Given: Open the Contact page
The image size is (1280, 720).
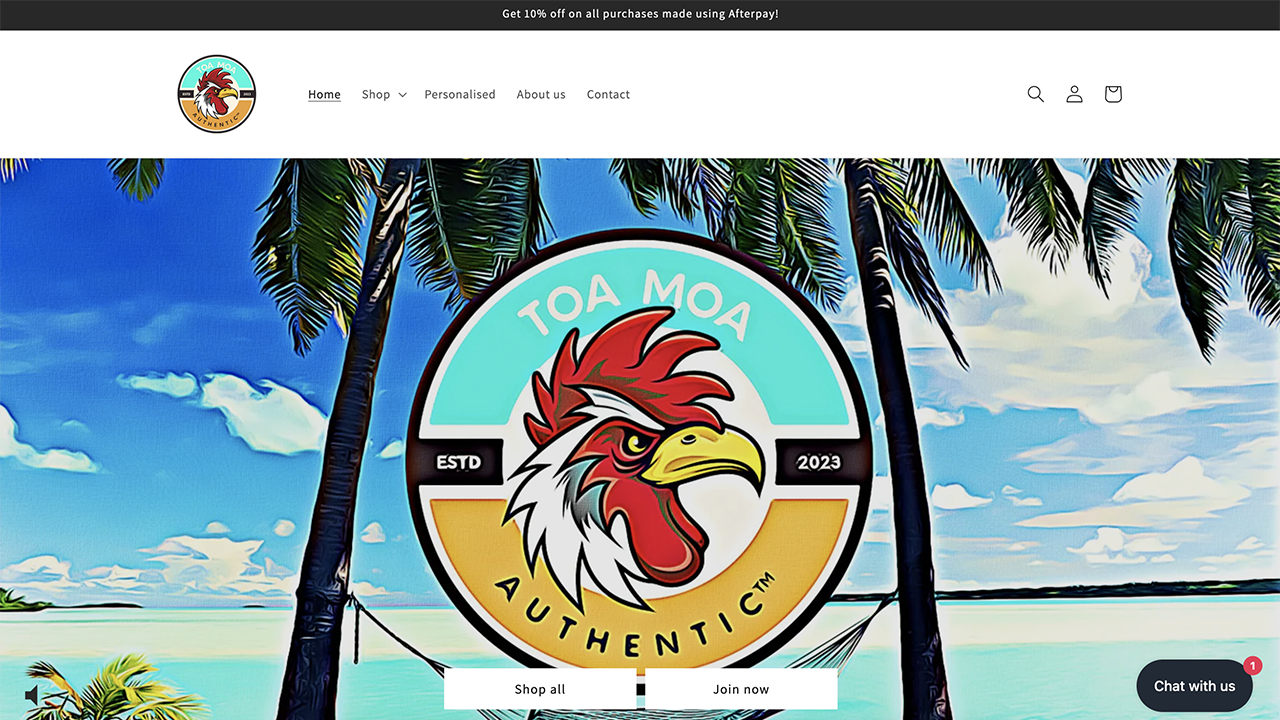Looking at the screenshot, I should 608,95.
